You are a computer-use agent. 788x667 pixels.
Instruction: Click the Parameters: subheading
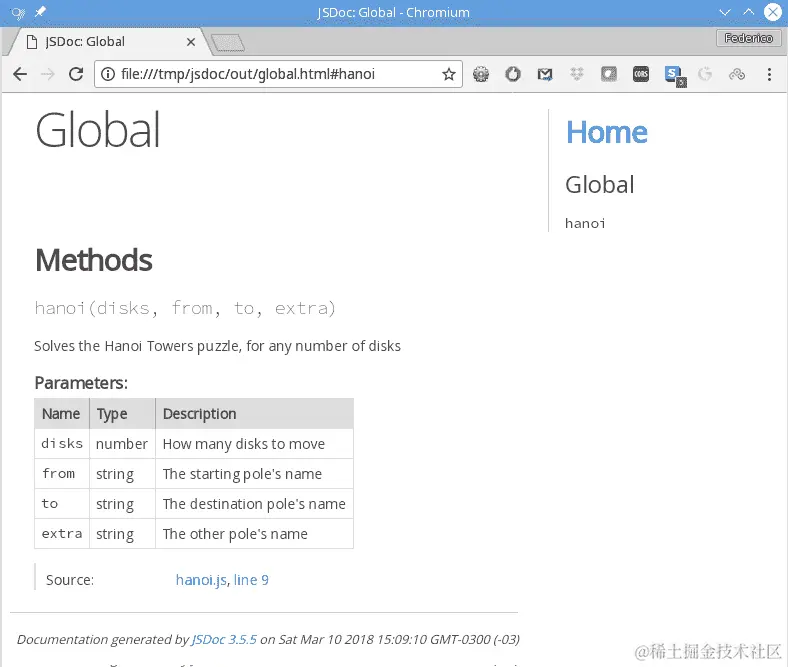(x=81, y=383)
